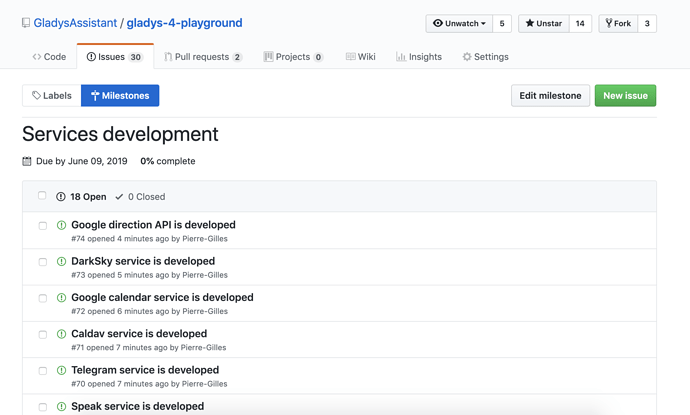Open the Wiki tab

point(360,57)
